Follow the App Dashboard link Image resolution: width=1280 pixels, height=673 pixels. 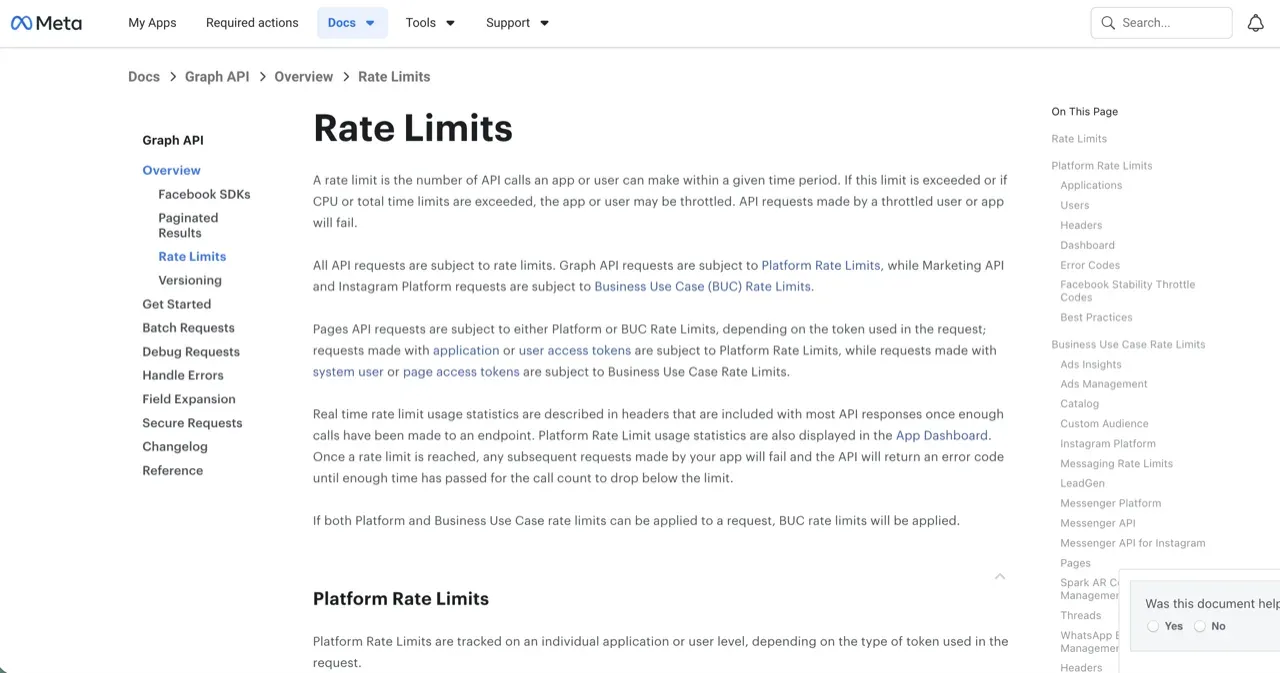click(942, 436)
